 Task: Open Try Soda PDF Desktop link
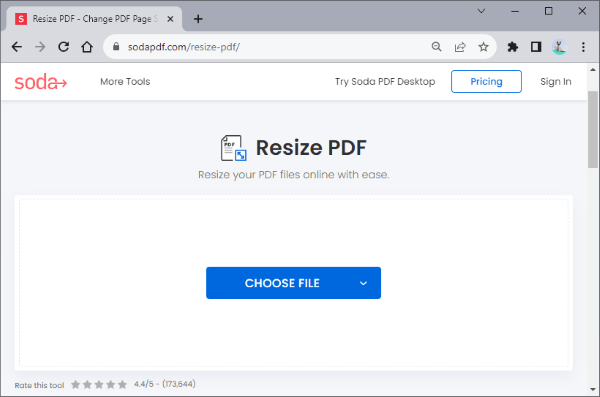pos(385,82)
